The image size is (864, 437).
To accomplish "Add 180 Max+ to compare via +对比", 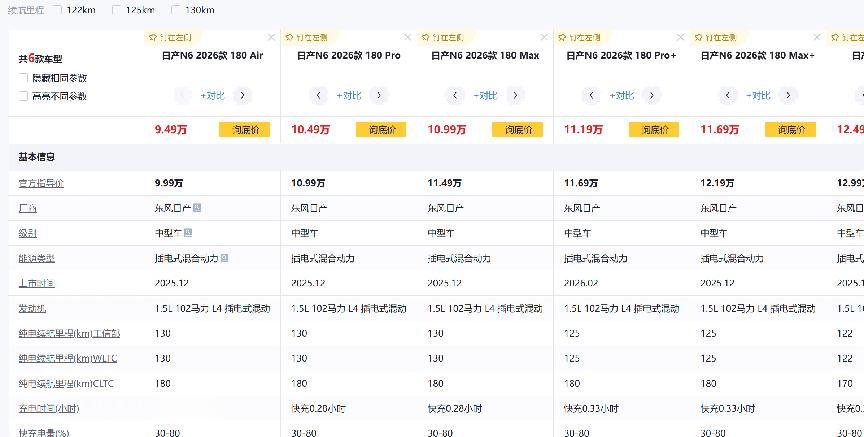I will (x=758, y=95).
